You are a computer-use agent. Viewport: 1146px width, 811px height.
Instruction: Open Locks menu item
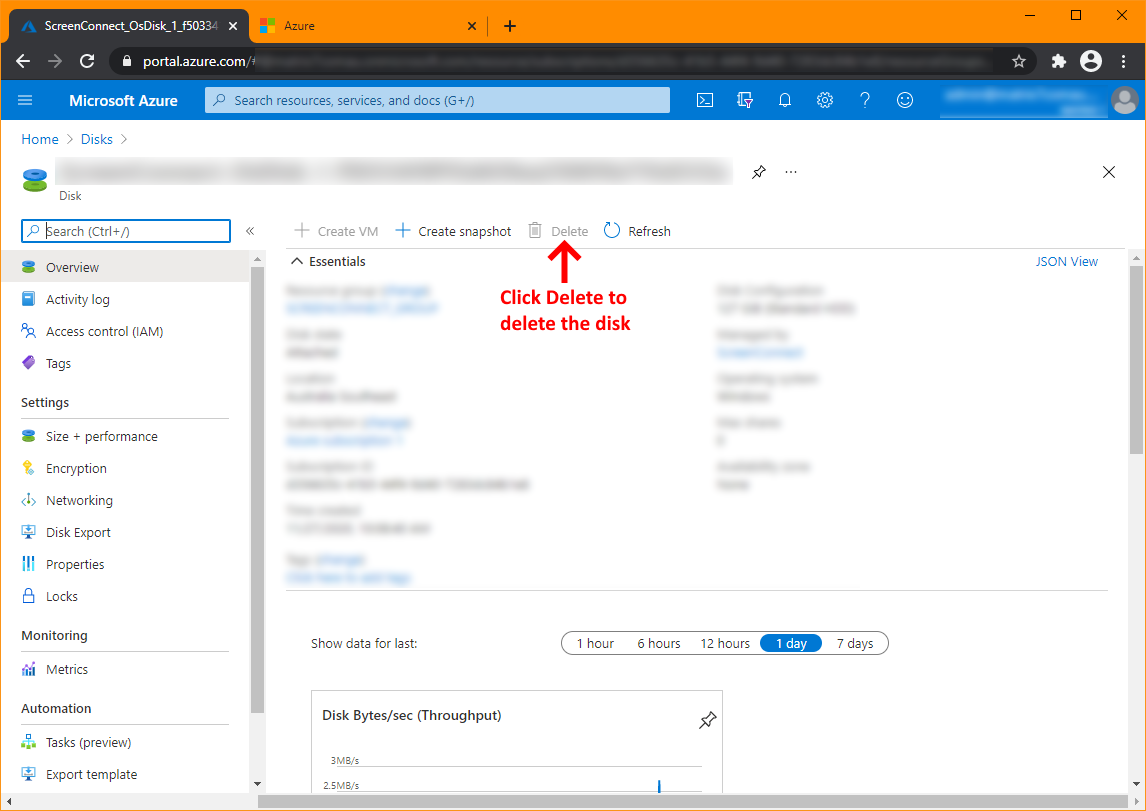[x=125, y=597]
